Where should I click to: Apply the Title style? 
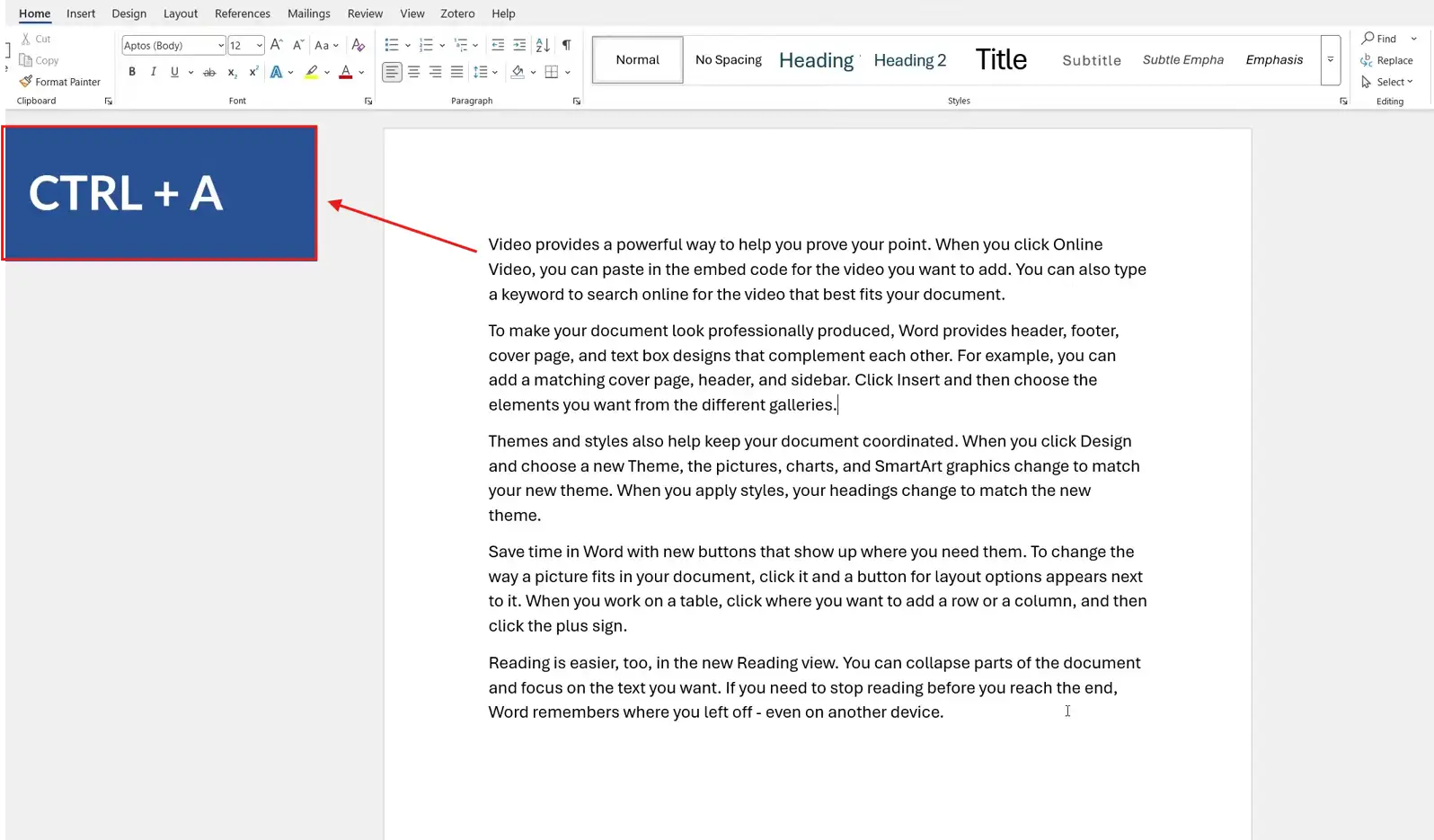[1001, 60]
